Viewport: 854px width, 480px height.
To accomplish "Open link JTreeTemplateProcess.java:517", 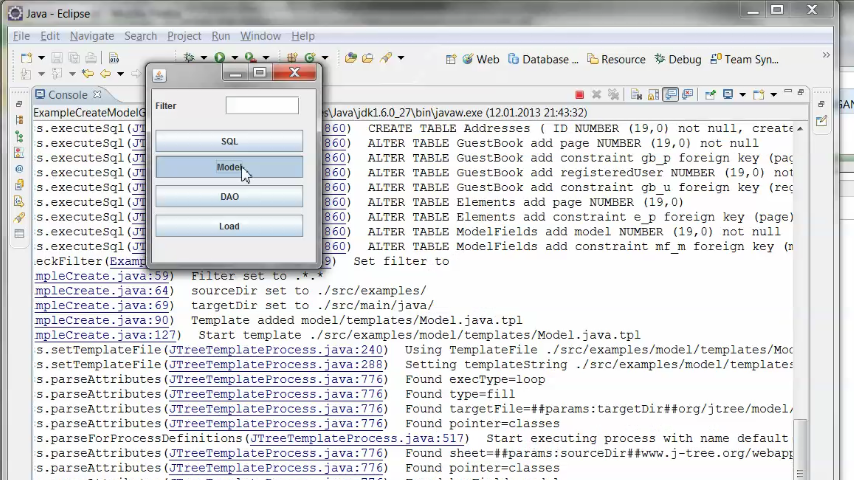I will (x=357, y=438).
